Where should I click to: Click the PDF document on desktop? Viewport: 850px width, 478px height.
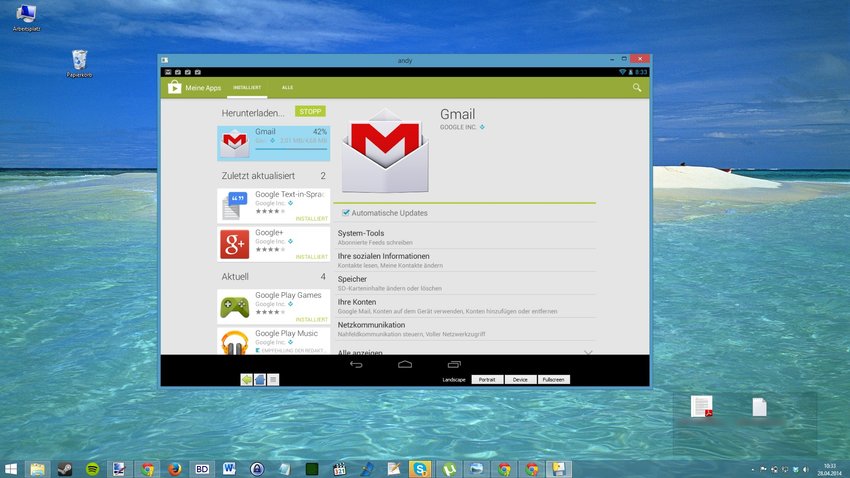click(701, 406)
